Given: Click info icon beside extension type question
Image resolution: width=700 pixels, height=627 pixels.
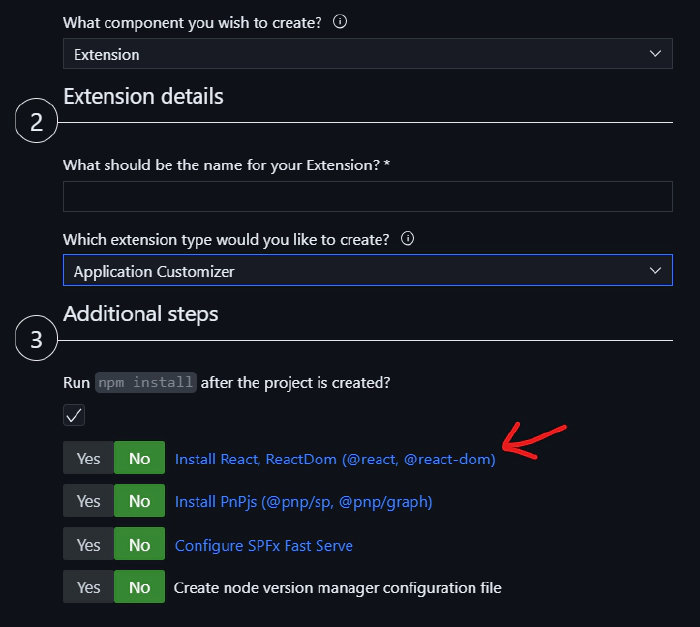Looking at the screenshot, I should point(407,240).
